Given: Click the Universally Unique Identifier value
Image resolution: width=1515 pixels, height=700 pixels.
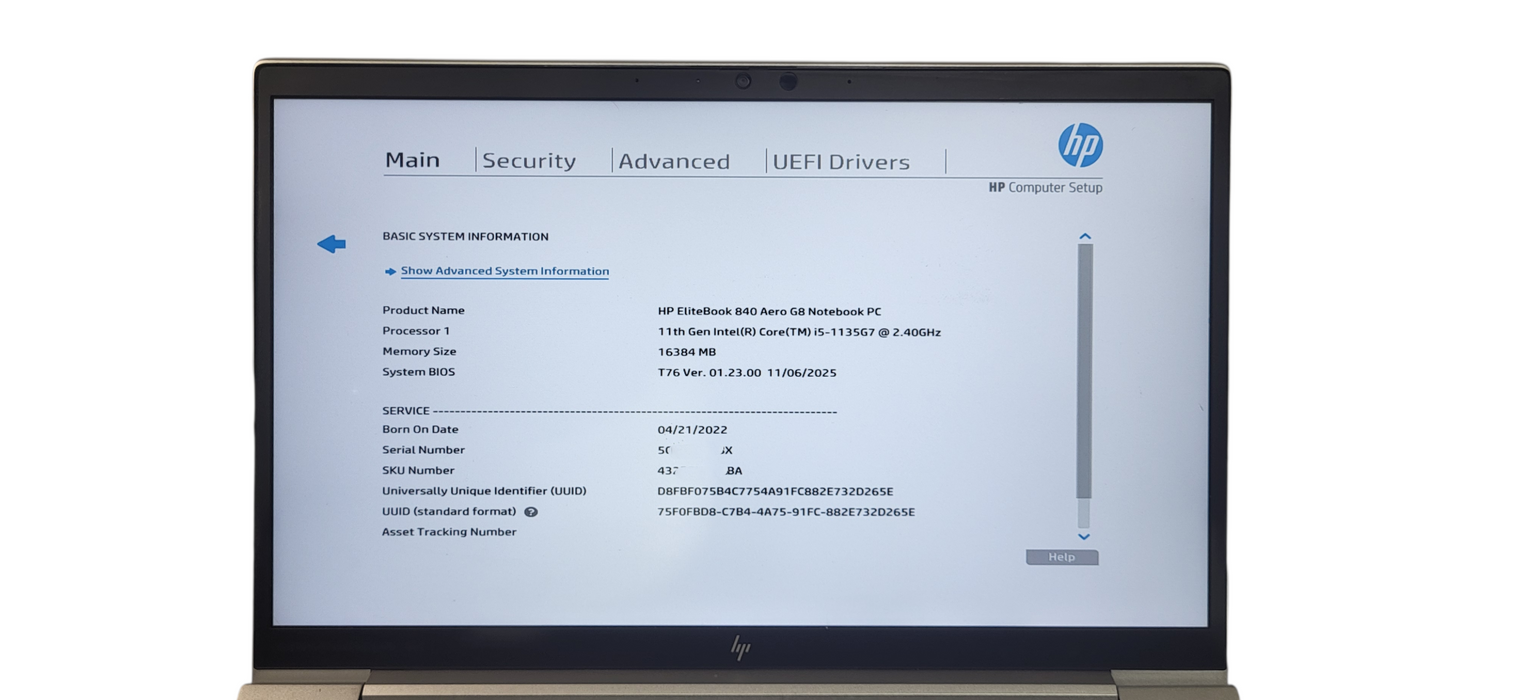Looking at the screenshot, I should [x=777, y=490].
